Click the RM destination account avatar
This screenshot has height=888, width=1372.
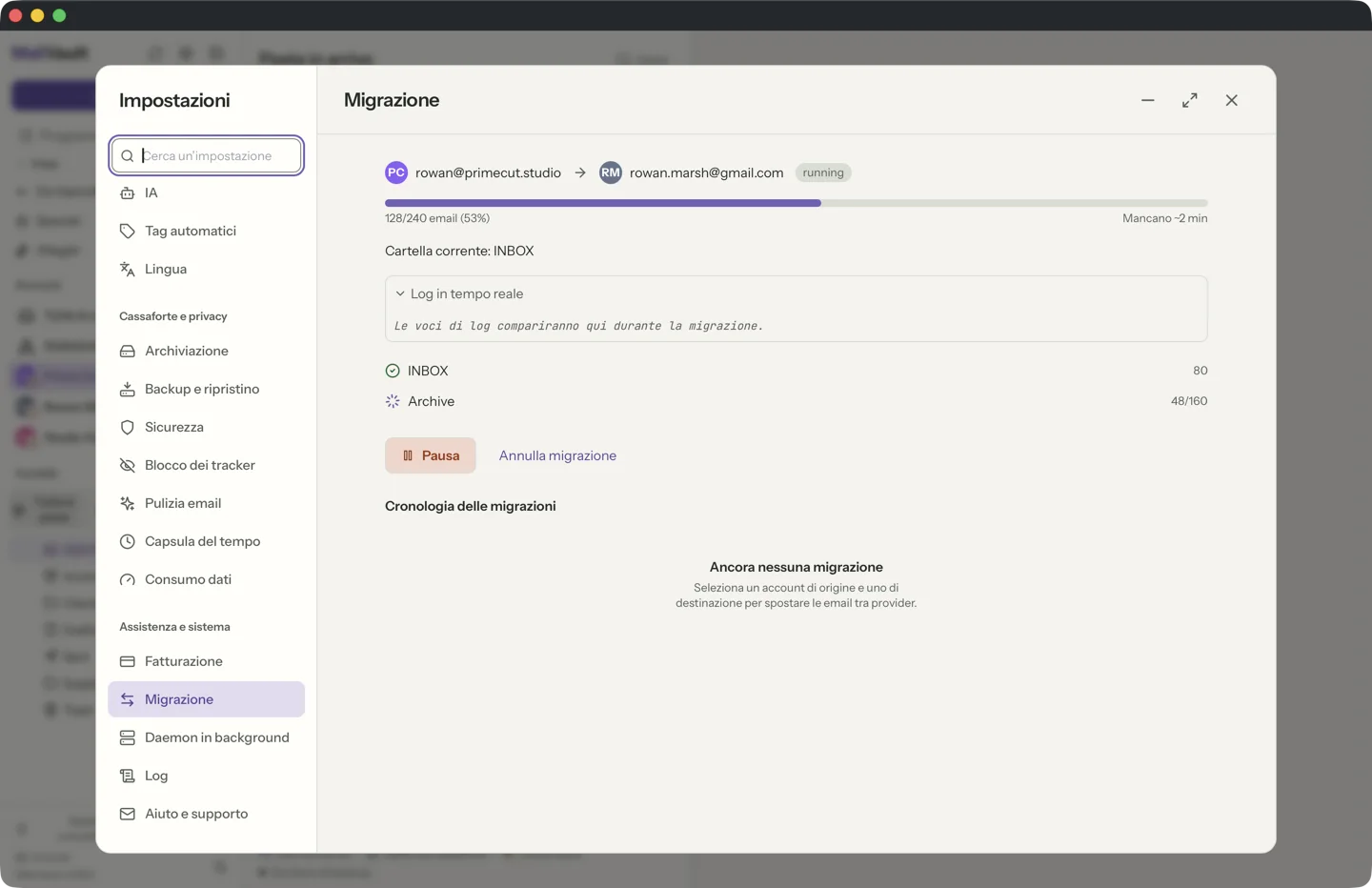tap(611, 172)
